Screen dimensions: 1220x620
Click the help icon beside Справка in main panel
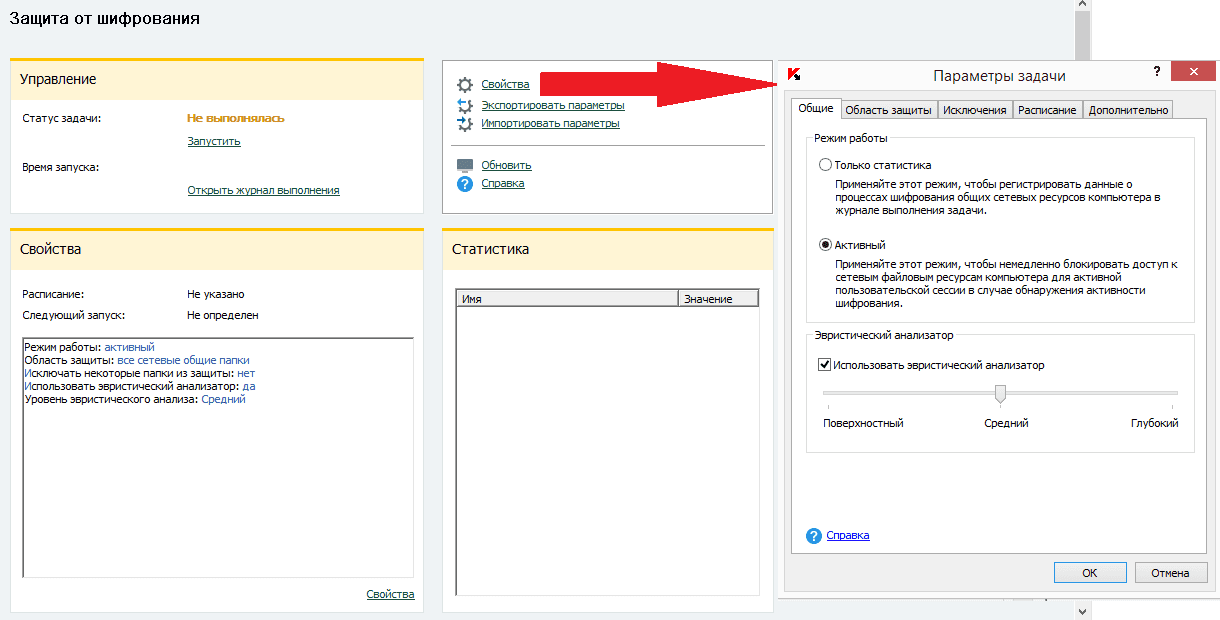pyautogui.click(x=464, y=184)
